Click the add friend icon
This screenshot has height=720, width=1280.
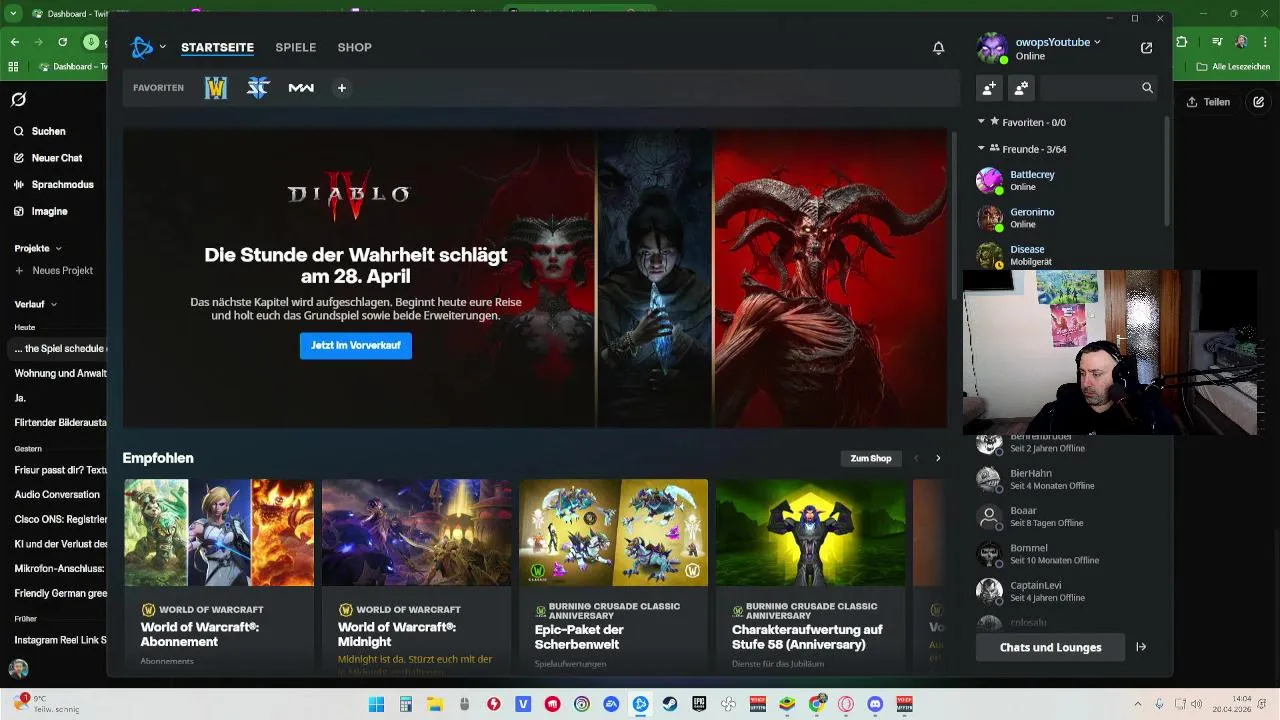pyautogui.click(x=989, y=88)
